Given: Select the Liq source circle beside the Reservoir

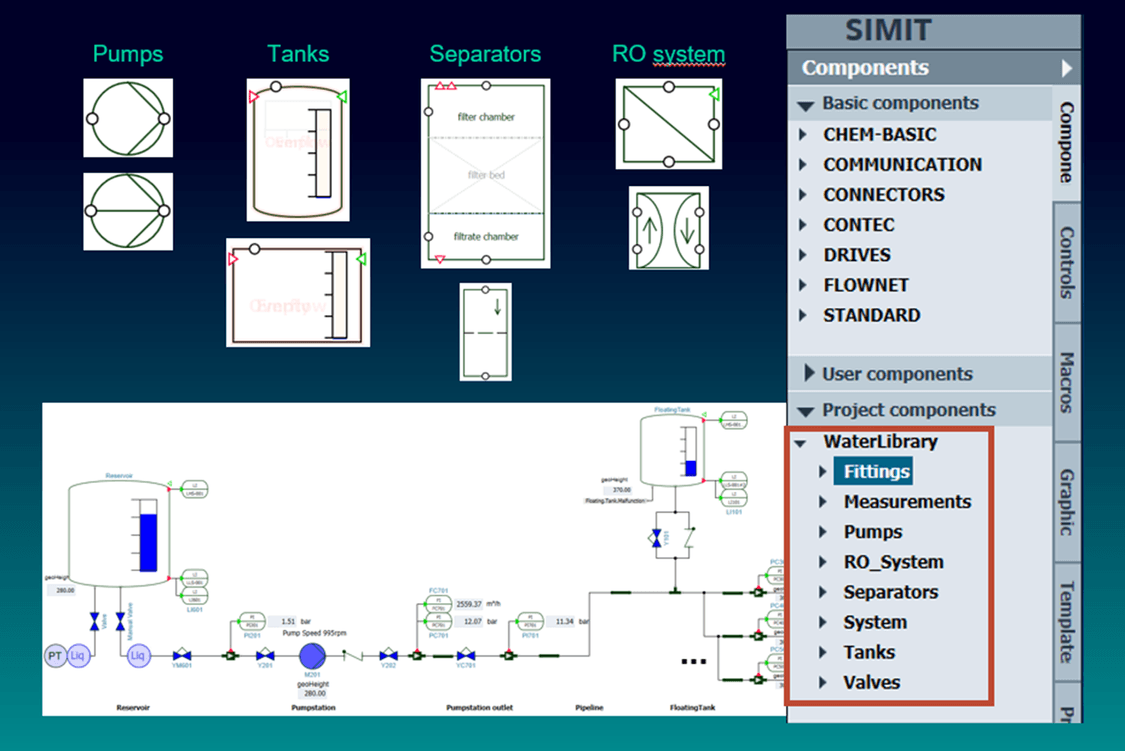Looking at the screenshot, I should pos(79,655).
